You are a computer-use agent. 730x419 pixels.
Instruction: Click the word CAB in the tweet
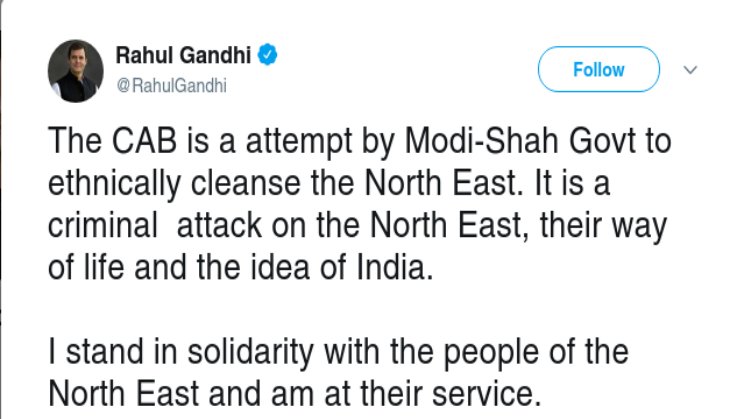tap(144, 140)
